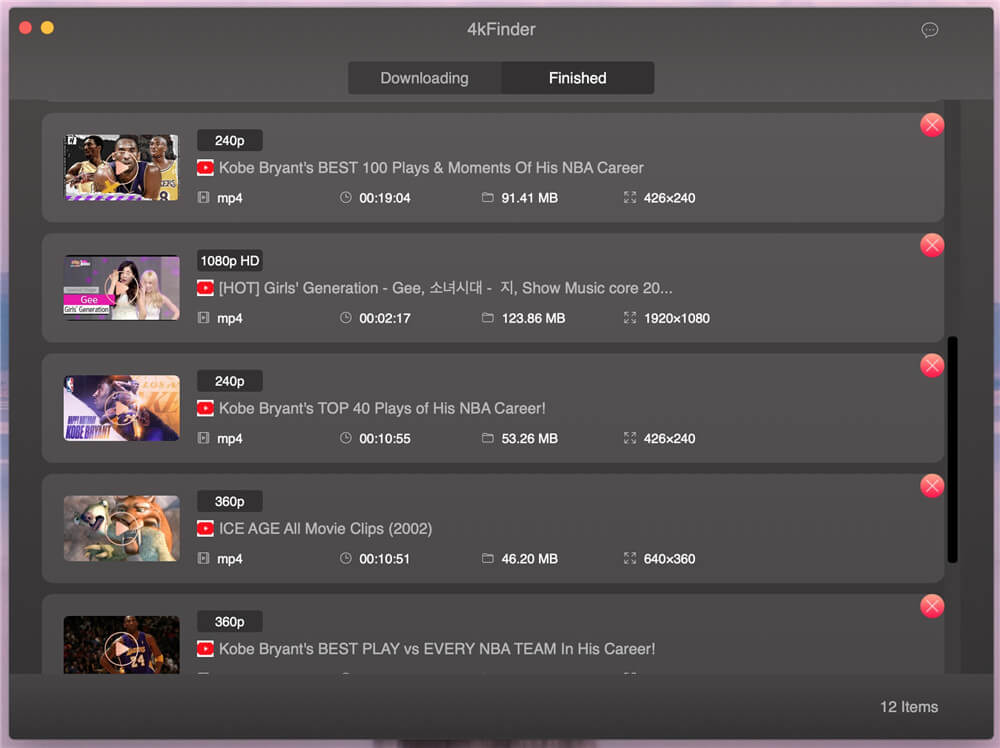Select the Finished tab
Image resolution: width=1000 pixels, height=748 pixels.
(x=577, y=77)
